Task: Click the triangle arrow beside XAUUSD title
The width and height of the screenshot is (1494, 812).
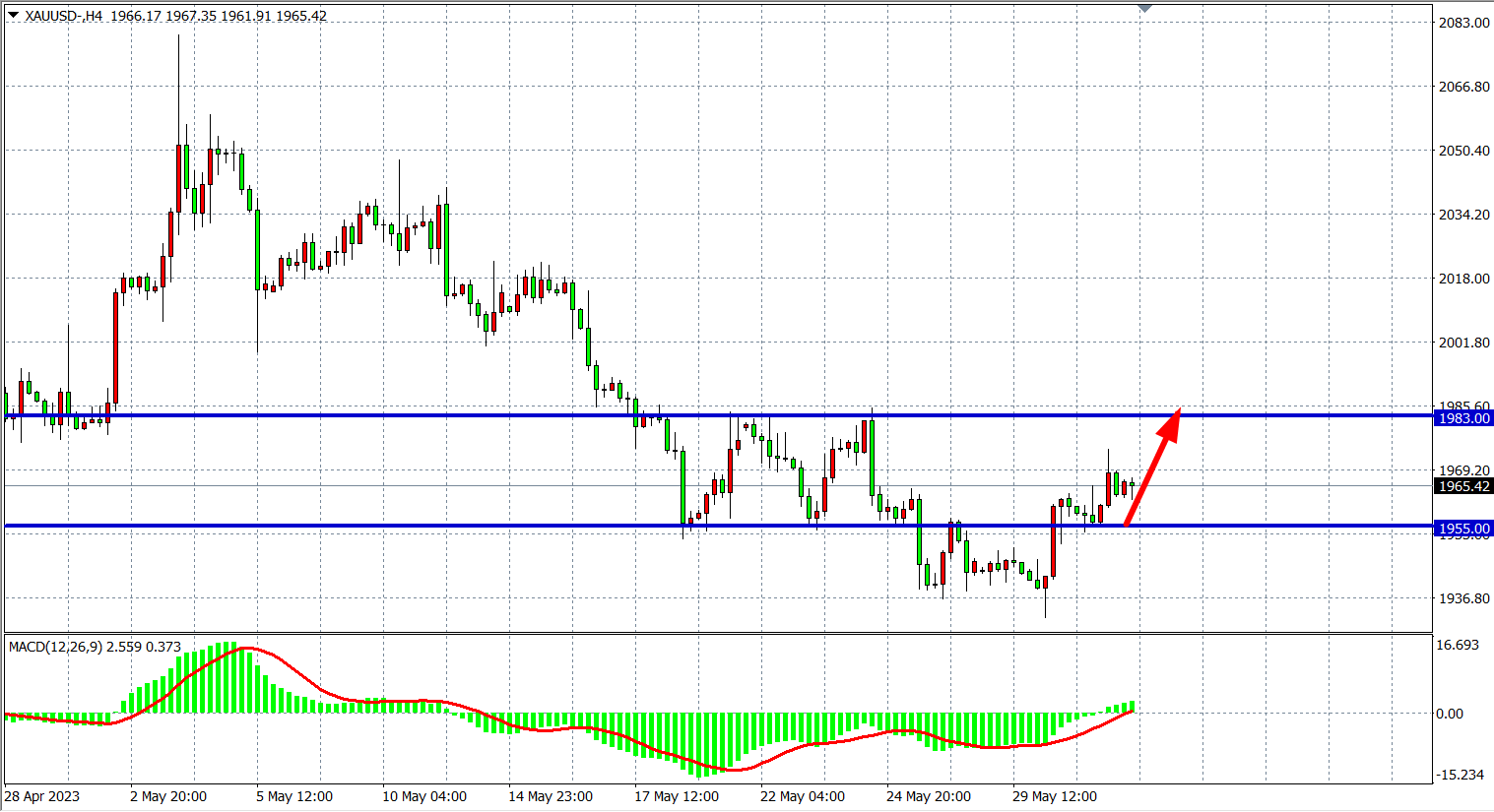Action: click(13, 15)
